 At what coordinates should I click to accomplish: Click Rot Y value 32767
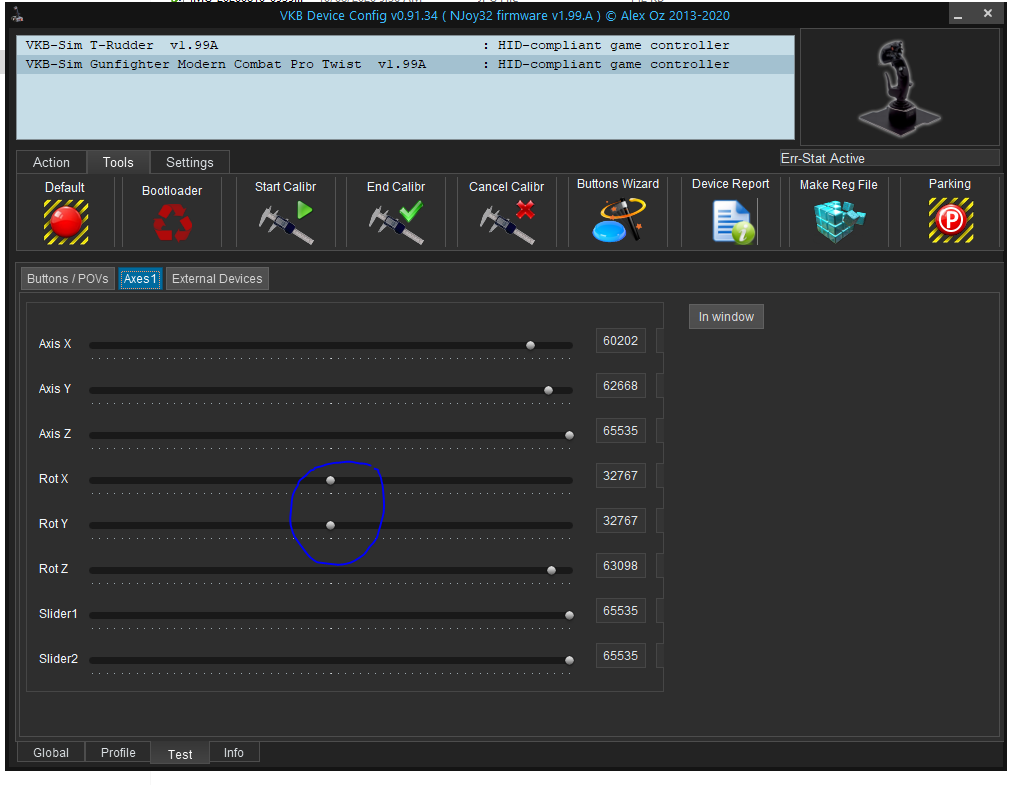(x=621, y=521)
